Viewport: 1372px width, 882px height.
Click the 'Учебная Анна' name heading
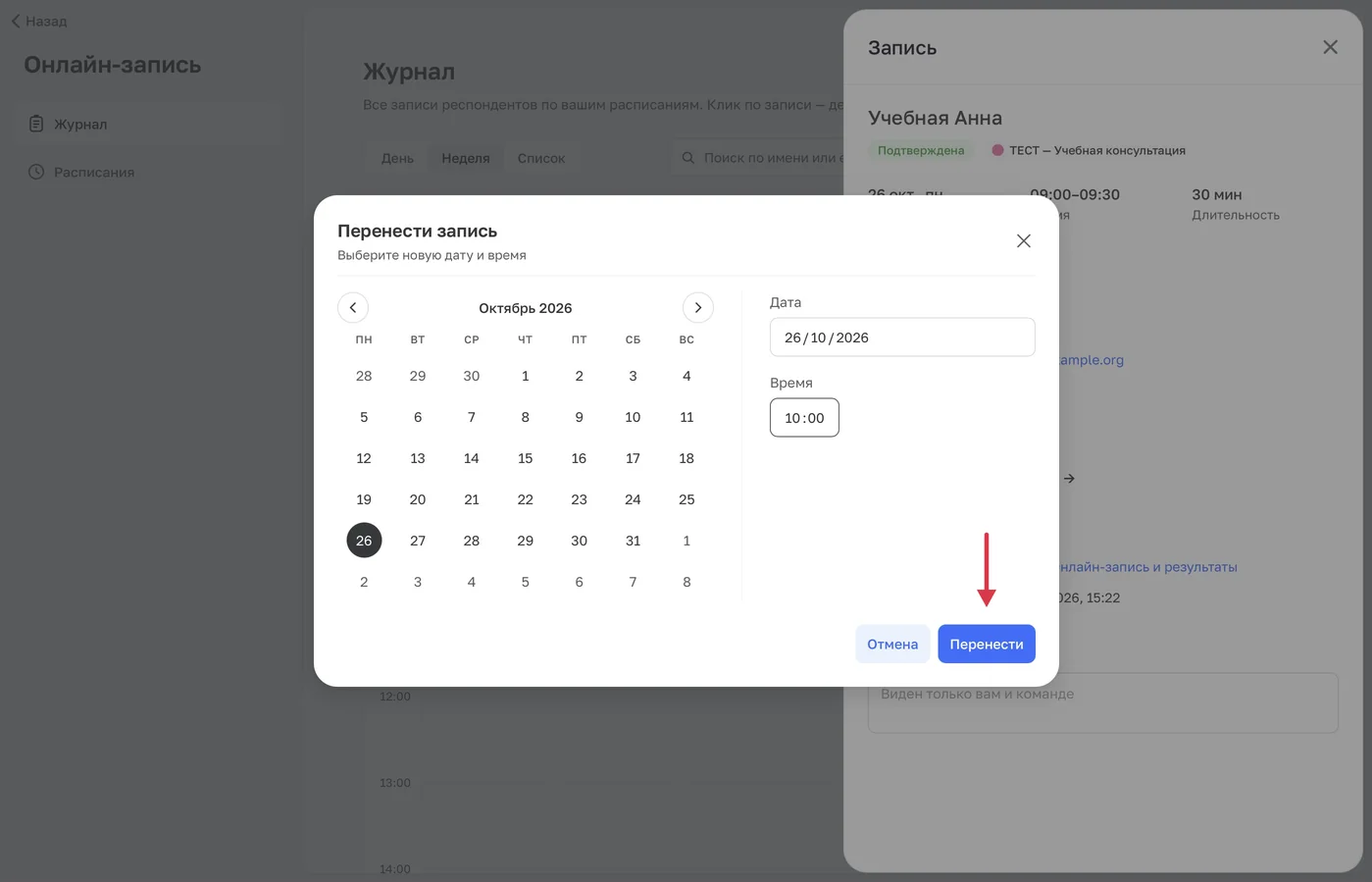tap(935, 118)
